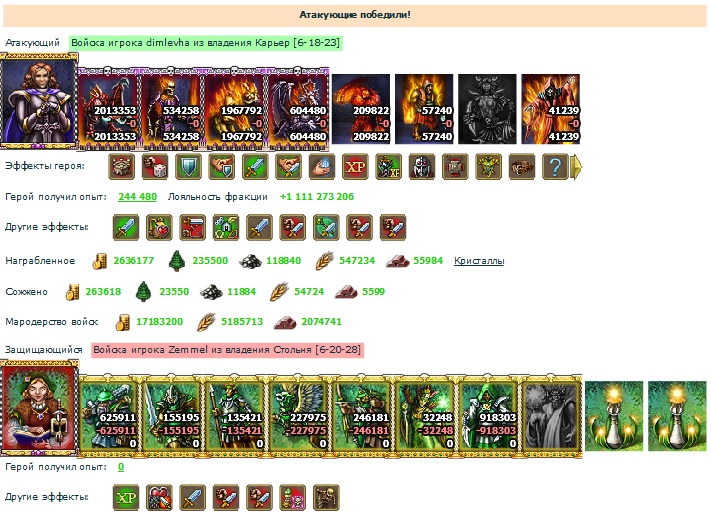Expand hero effects with yellow arrow
Image resolution: width=711 pixels, height=516 pixels.
coord(576,166)
